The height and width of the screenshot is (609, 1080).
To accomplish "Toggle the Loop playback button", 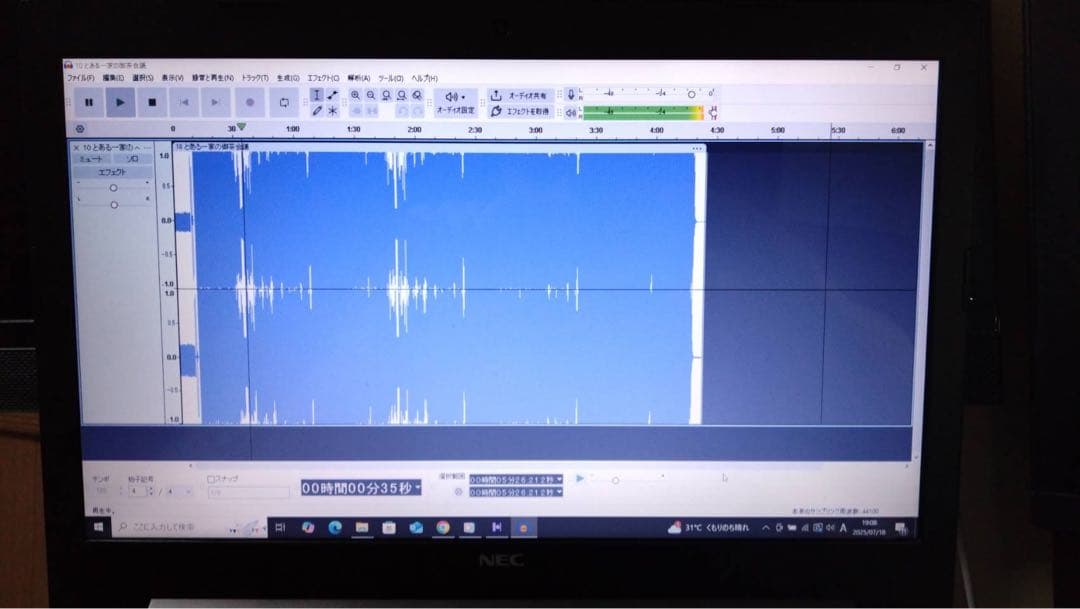I will click(284, 102).
